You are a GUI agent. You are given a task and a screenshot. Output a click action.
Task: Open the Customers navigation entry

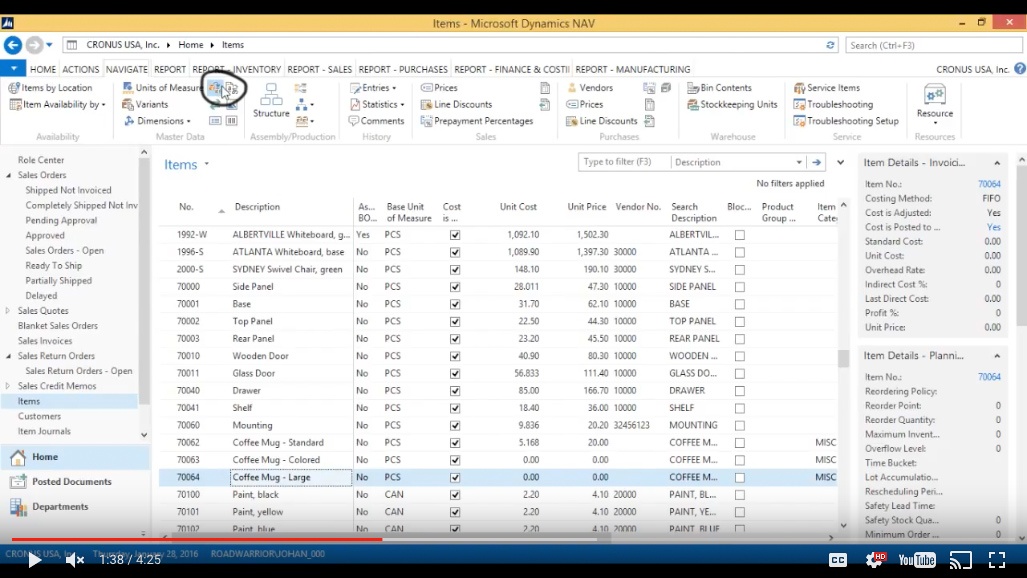point(39,416)
